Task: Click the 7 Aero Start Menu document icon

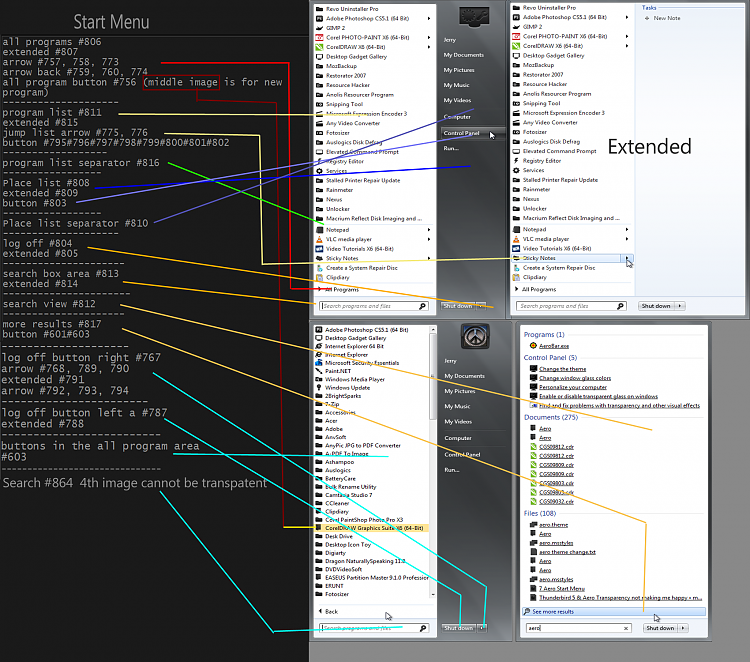Action: pos(533,588)
